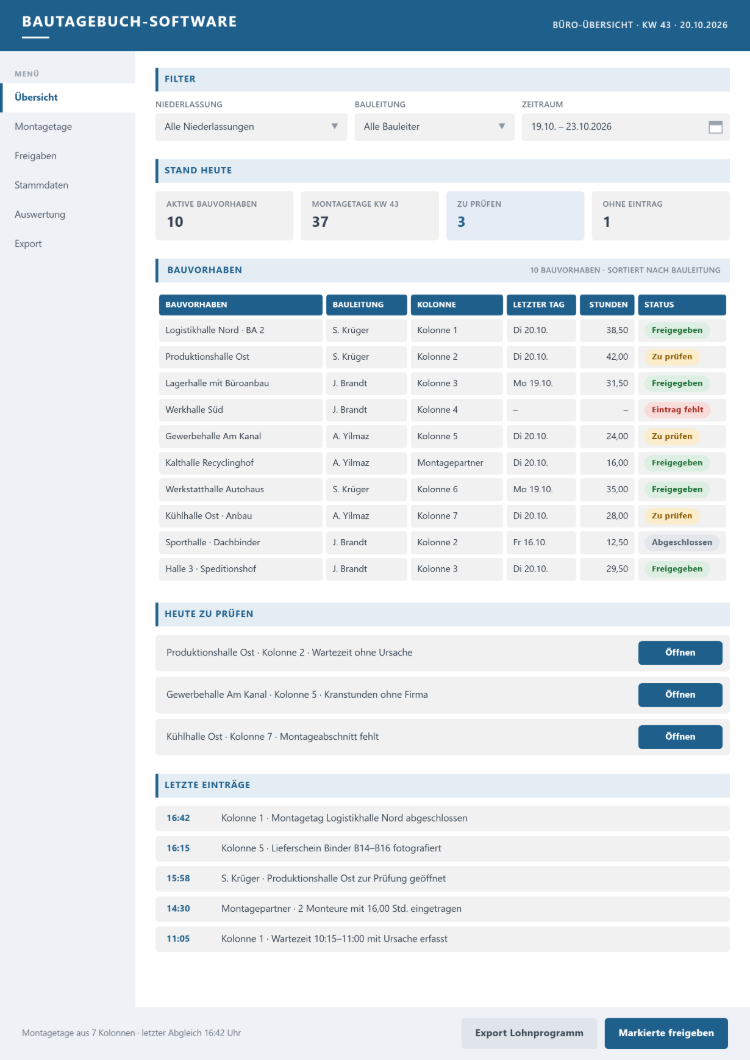Click the Fr 16.10. date cell

coord(541,542)
